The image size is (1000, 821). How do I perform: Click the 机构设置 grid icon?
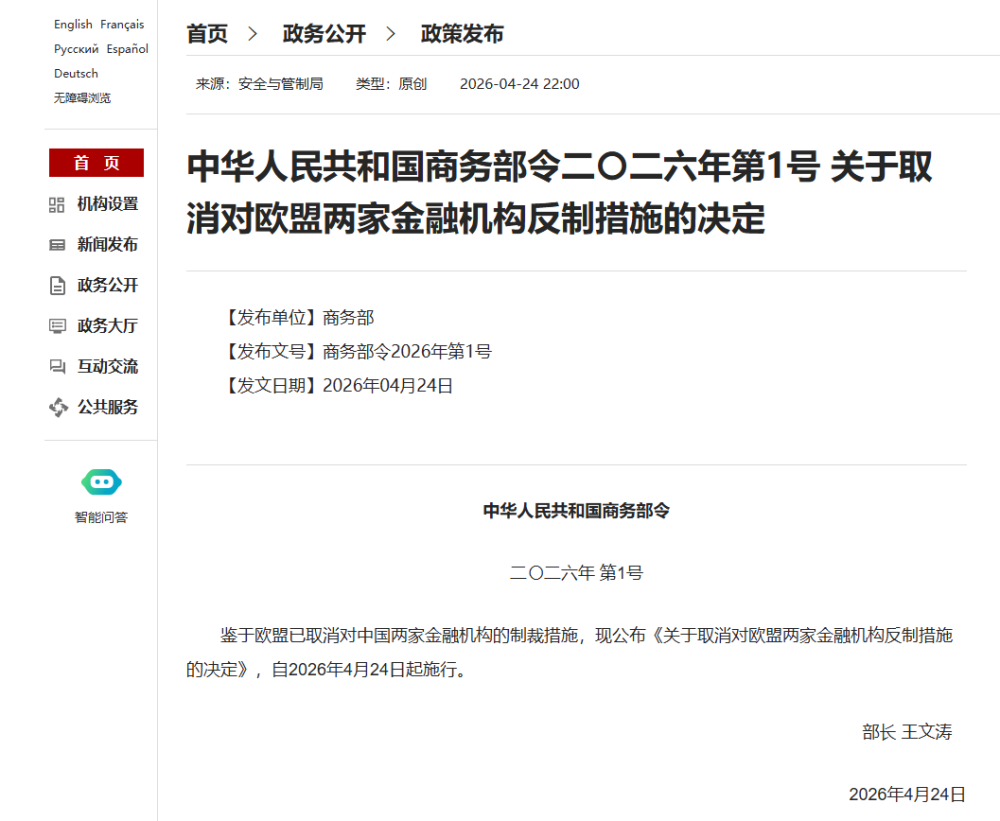(x=57, y=205)
